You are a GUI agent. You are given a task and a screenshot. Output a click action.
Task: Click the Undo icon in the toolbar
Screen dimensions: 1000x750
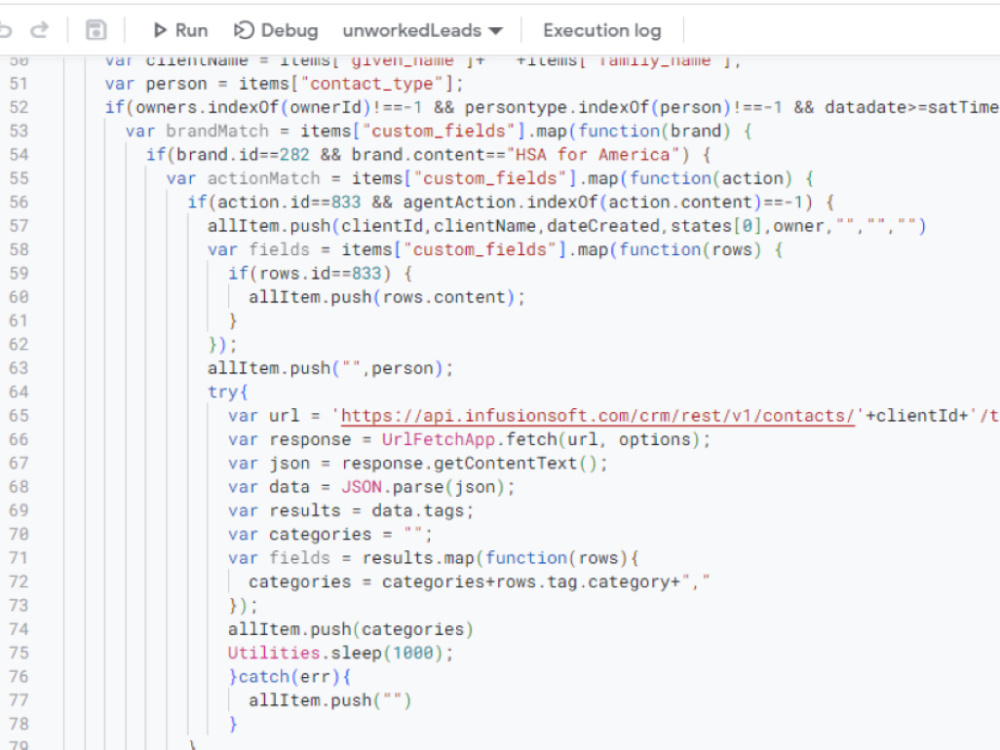coord(5,30)
